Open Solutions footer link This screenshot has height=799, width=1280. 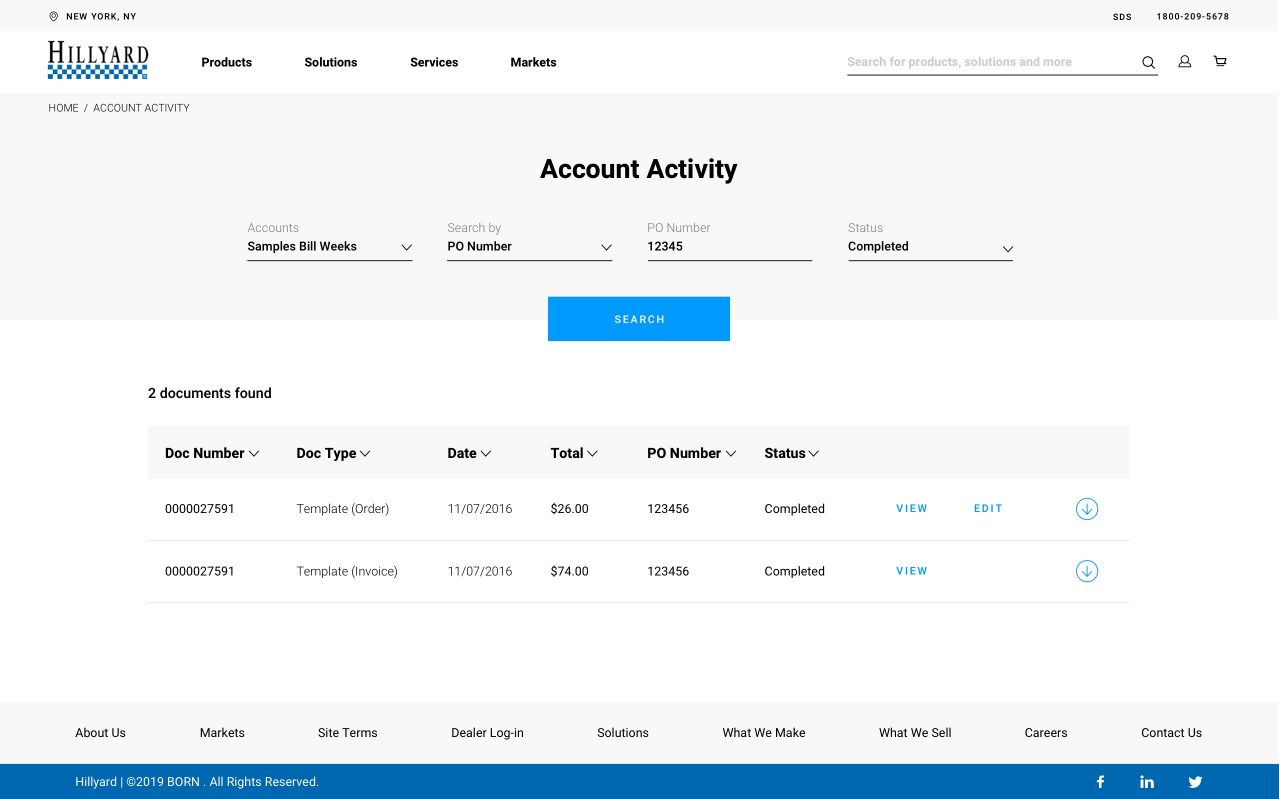pos(623,733)
